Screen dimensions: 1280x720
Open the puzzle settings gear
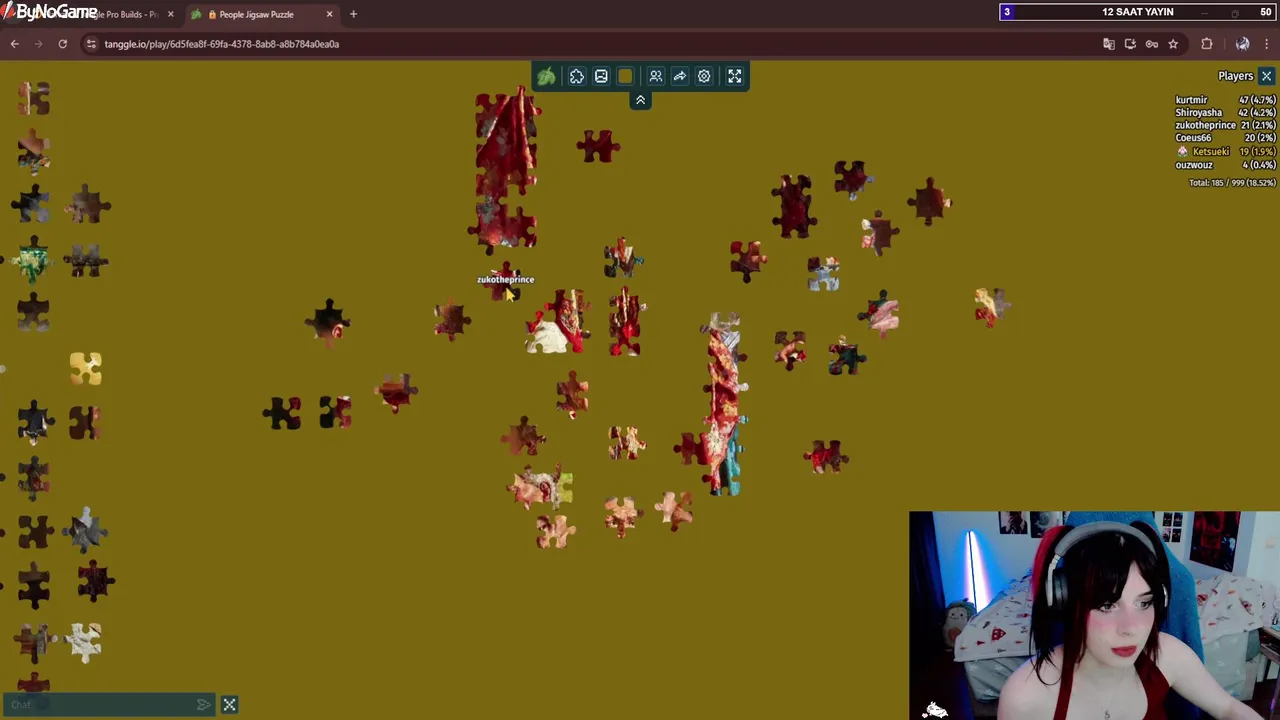(704, 76)
